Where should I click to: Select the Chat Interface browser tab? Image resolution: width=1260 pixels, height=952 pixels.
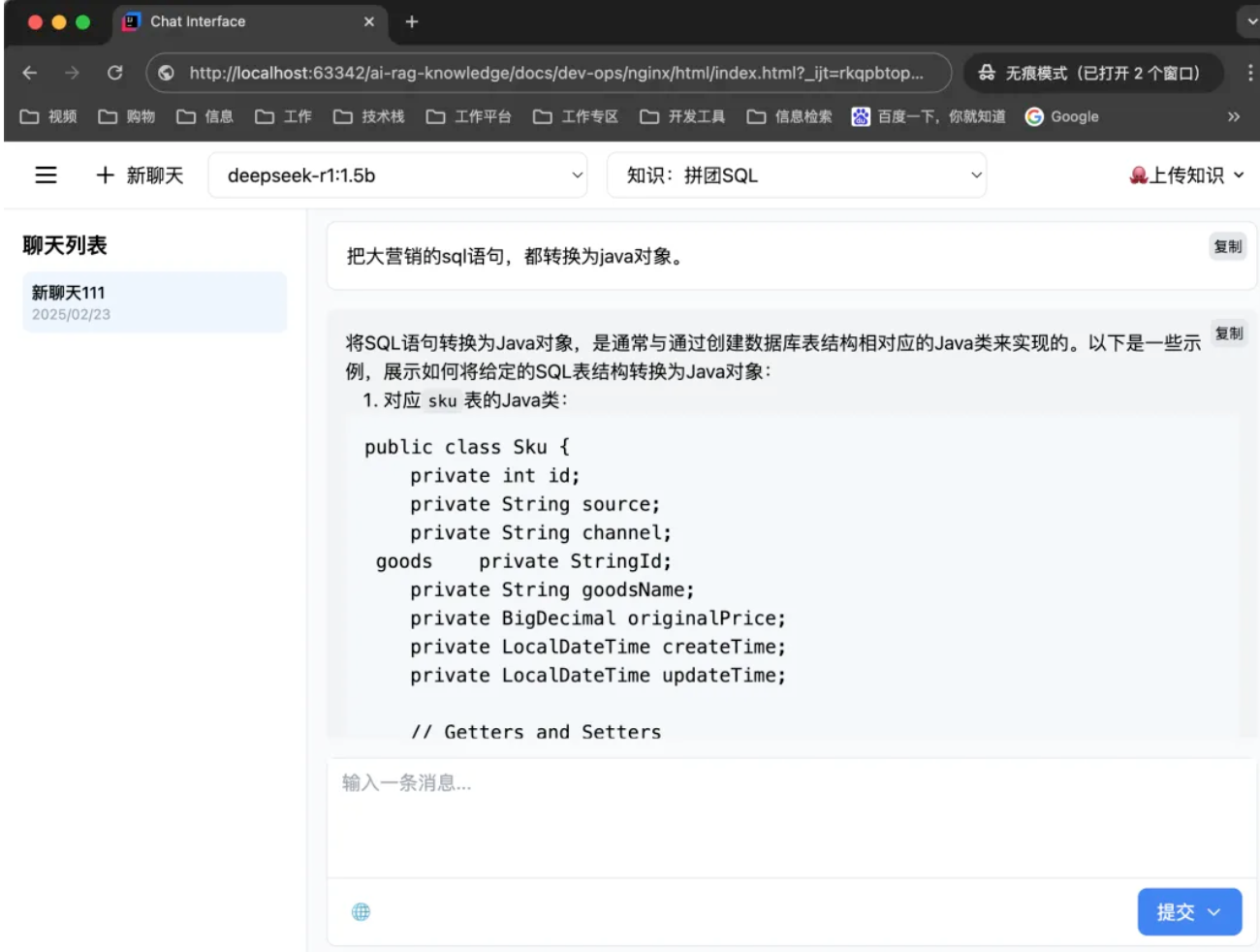click(250, 21)
